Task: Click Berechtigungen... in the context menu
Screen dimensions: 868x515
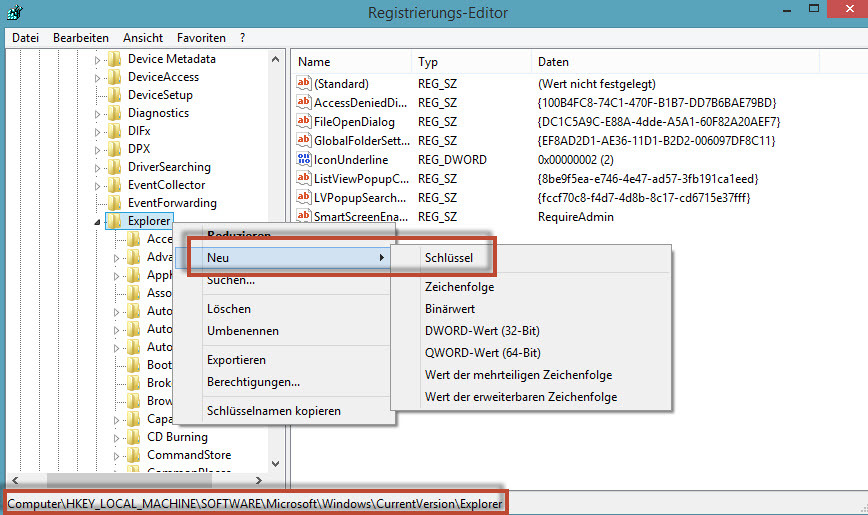Action: [x=253, y=382]
